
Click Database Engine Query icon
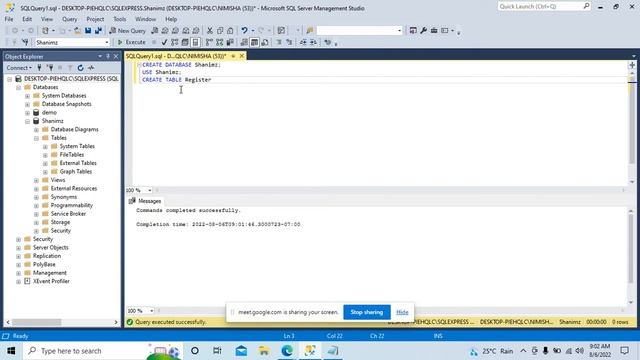155,31
